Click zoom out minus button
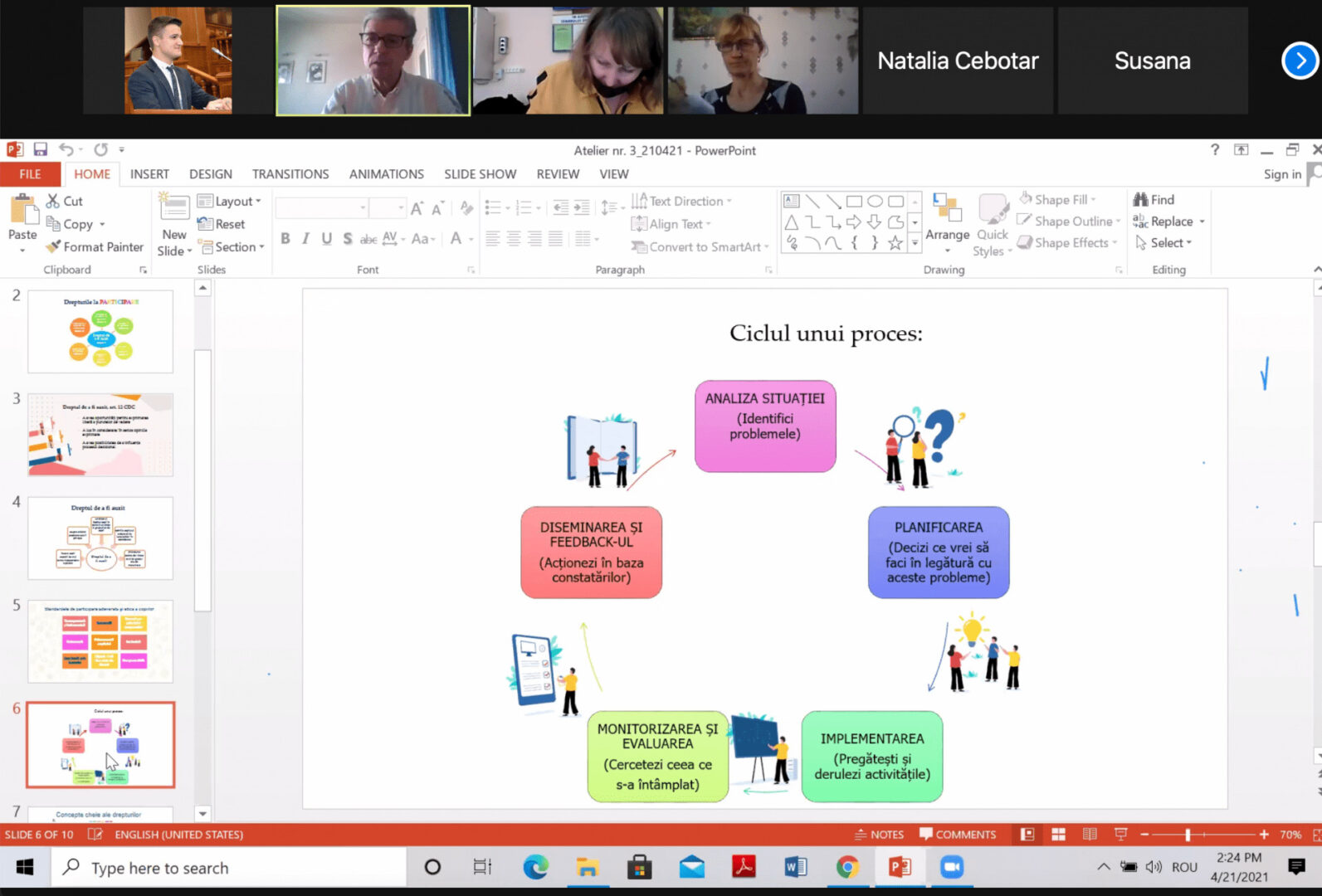Screen dimensions: 1322x896 point(1145,835)
